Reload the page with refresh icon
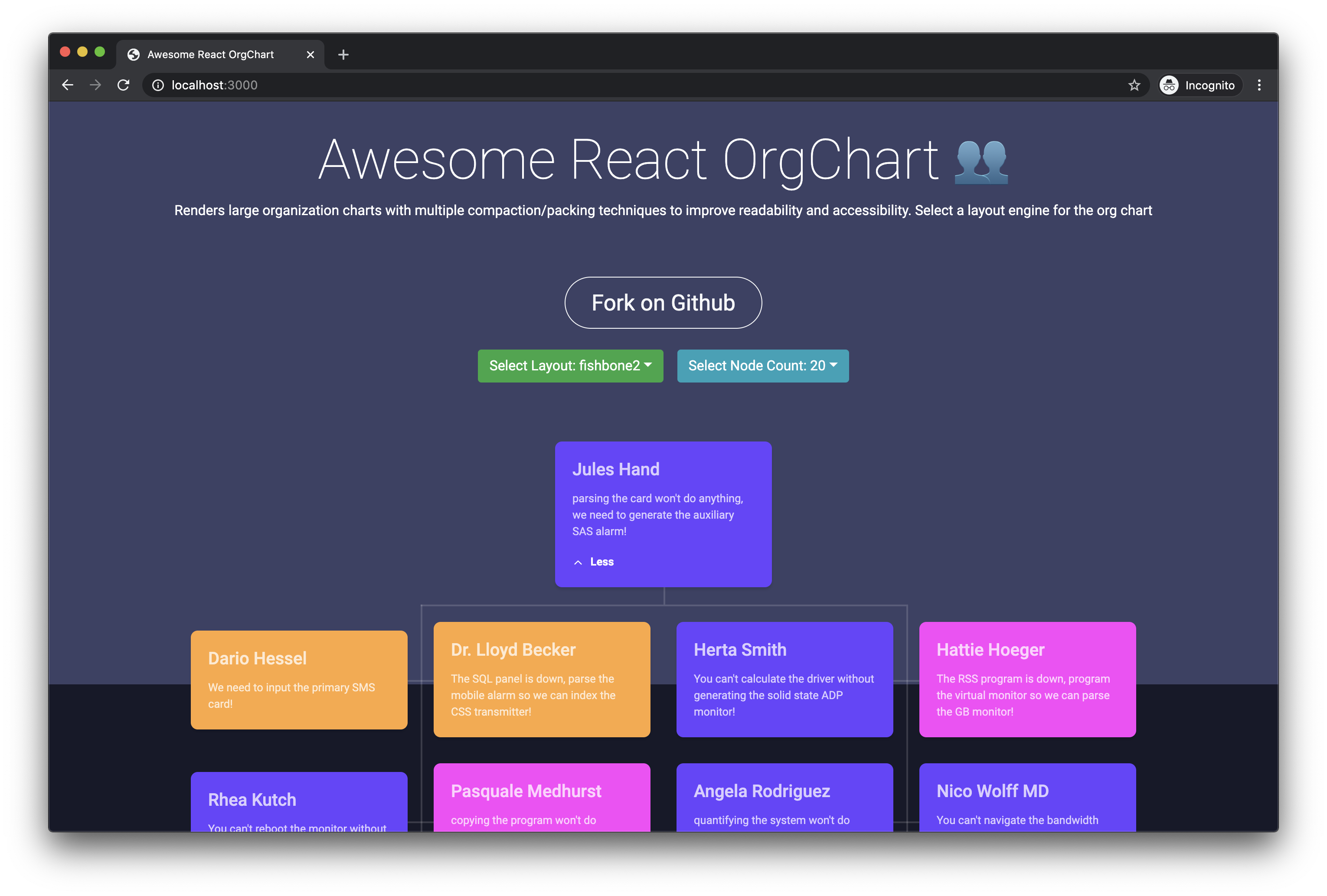The width and height of the screenshot is (1327, 896). click(x=123, y=85)
